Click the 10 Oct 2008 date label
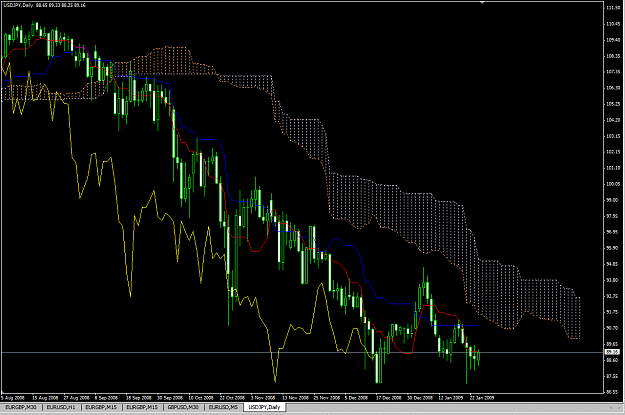Screen dimensions: 625x415 (x=201, y=398)
